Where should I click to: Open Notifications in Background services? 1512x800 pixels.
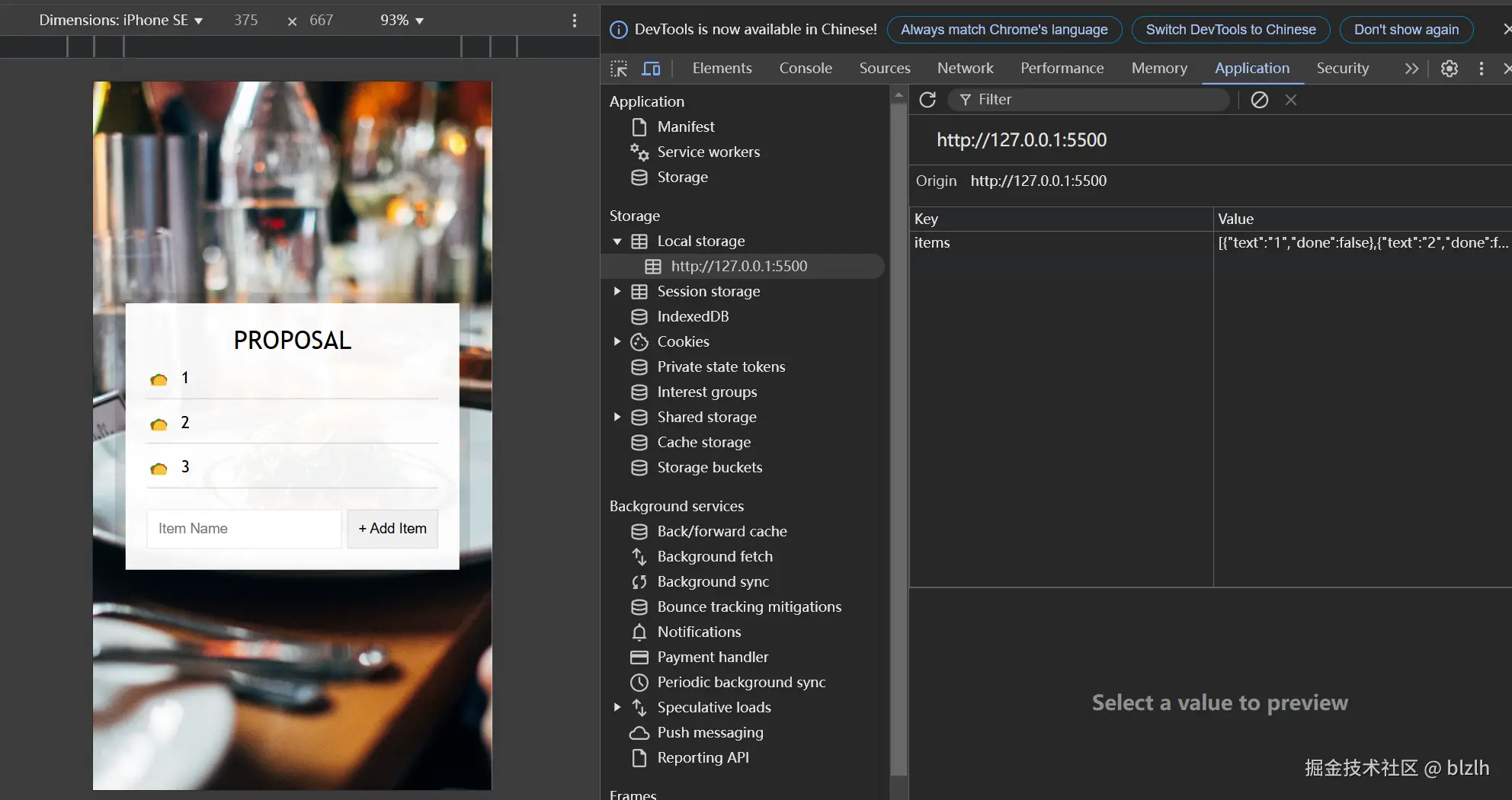click(x=699, y=632)
